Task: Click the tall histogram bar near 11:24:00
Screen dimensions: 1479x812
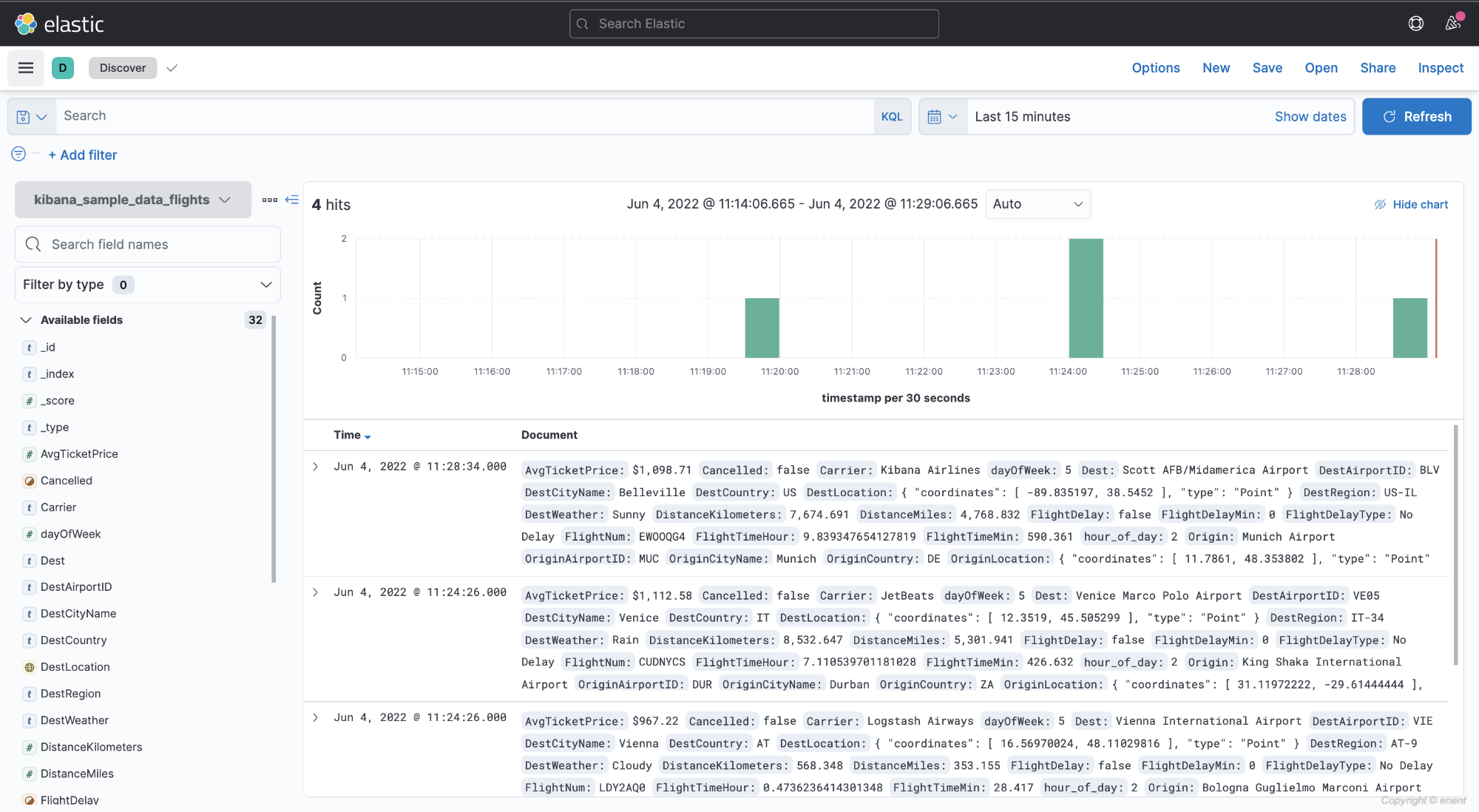Action: pos(1086,298)
